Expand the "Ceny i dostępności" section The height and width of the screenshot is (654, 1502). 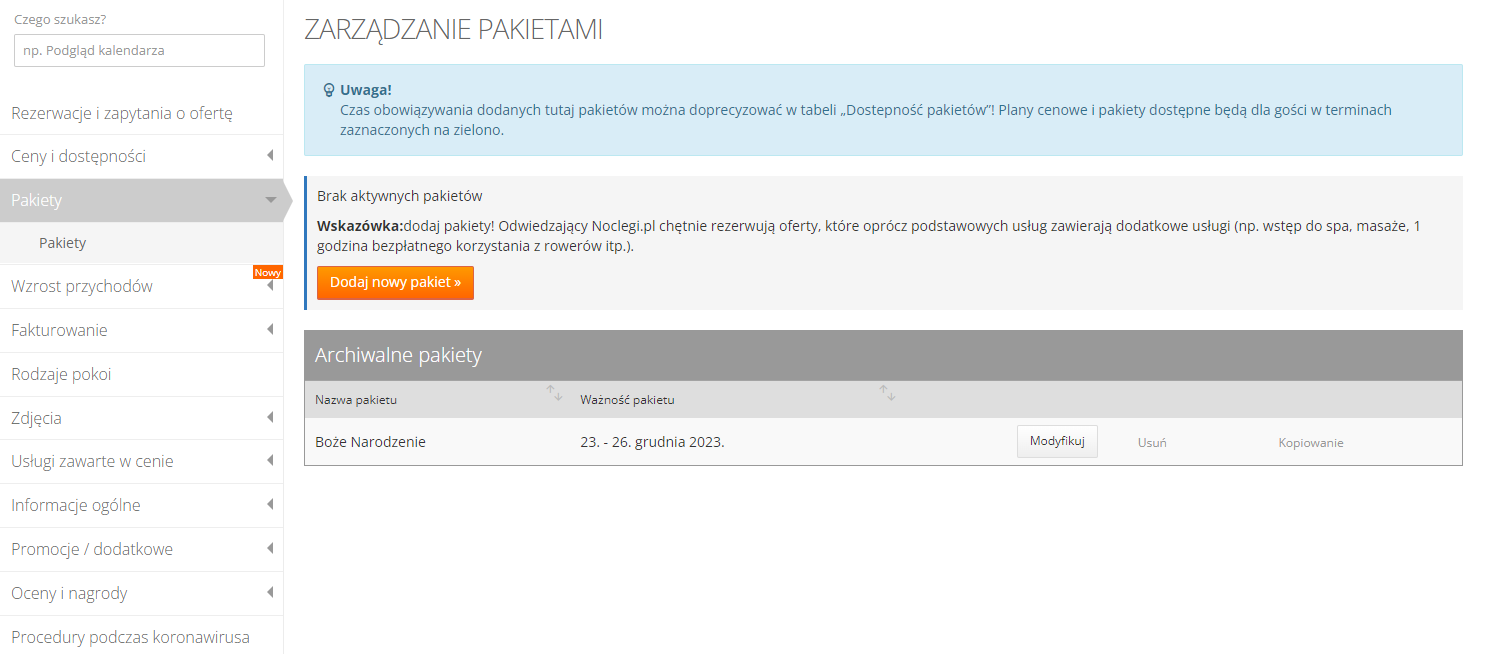[140, 156]
